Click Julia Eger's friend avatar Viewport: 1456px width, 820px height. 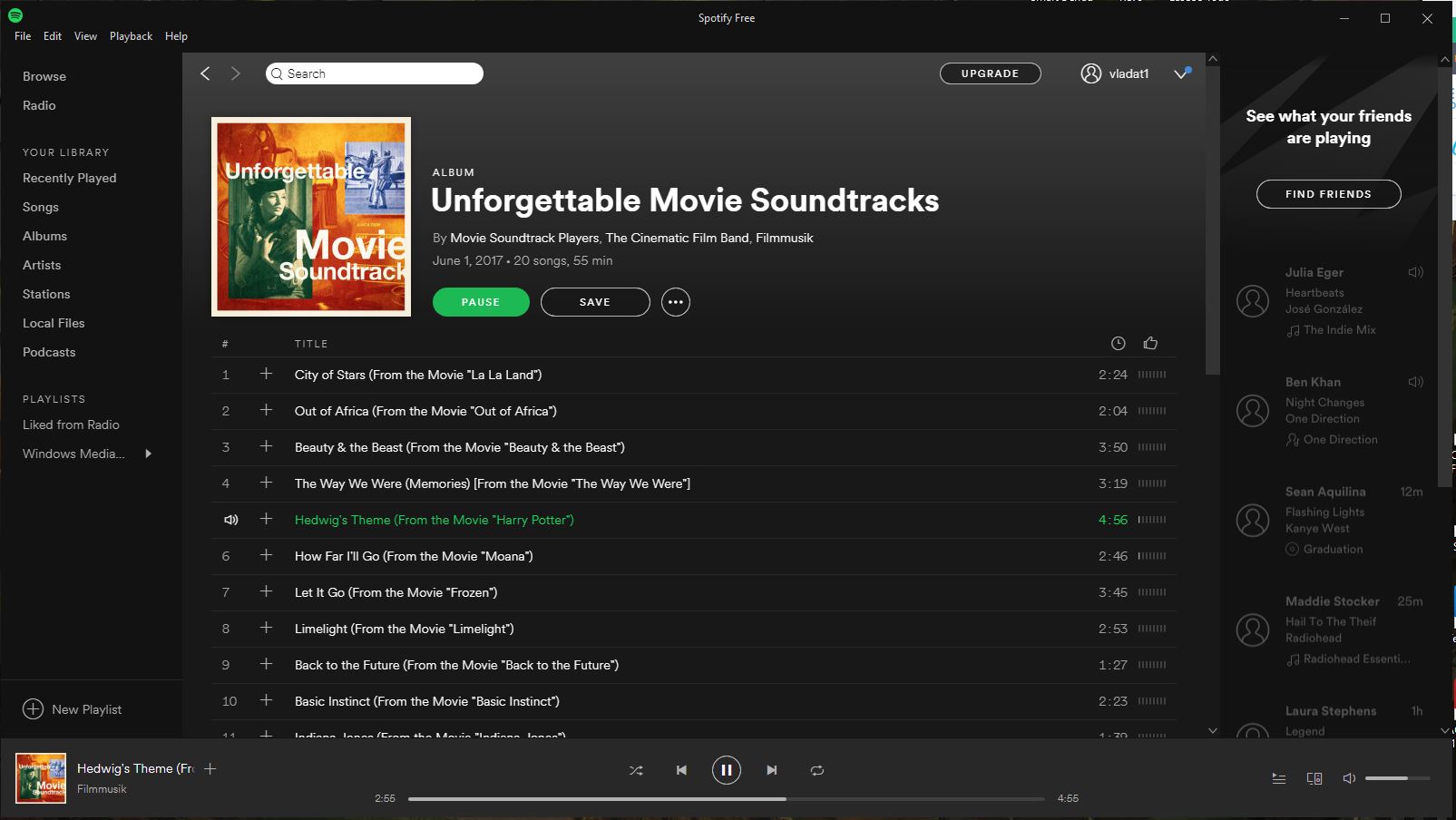coord(1253,300)
